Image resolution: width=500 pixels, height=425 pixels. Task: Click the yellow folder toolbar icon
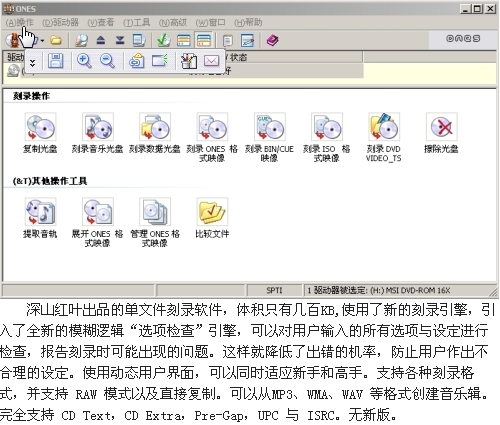[x=56, y=41]
